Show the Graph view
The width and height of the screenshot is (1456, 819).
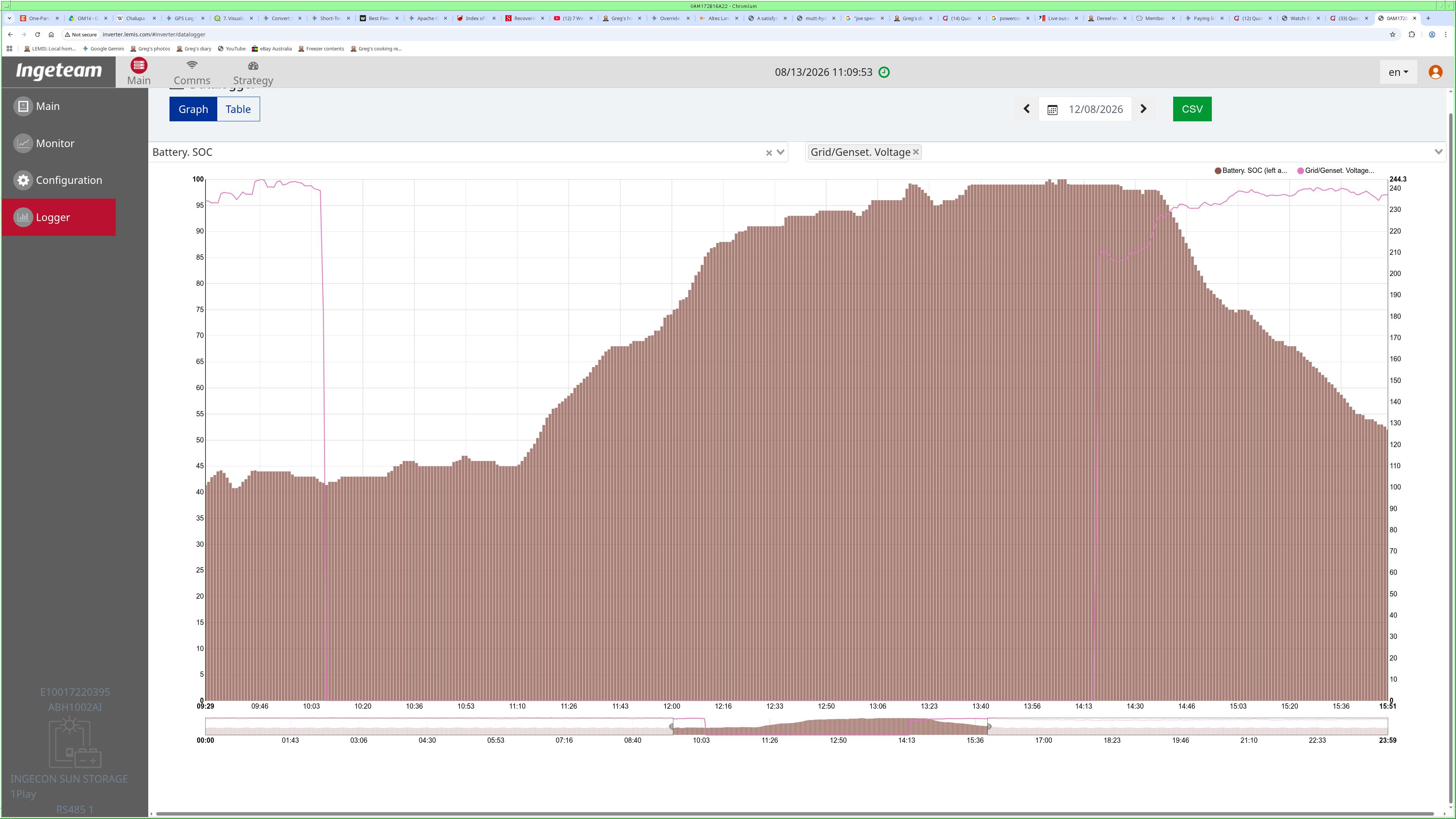tap(193, 109)
